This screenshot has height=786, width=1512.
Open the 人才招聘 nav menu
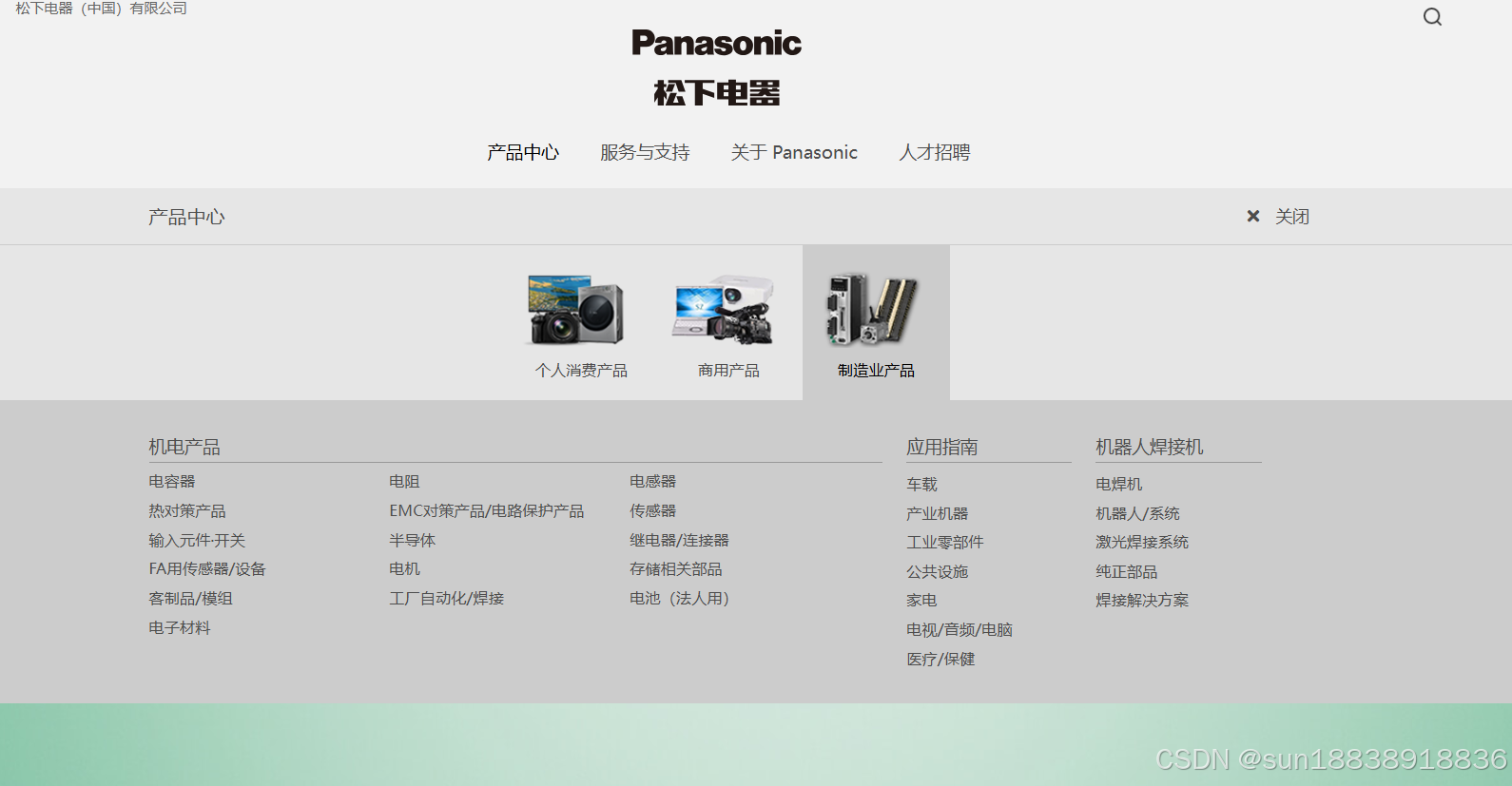[x=935, y=152]
